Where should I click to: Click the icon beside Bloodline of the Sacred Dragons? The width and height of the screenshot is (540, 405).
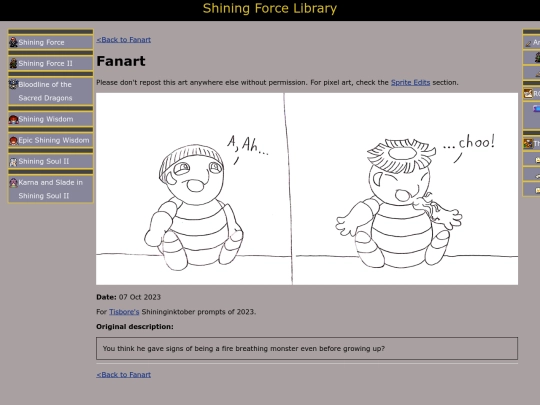[13, 84]
